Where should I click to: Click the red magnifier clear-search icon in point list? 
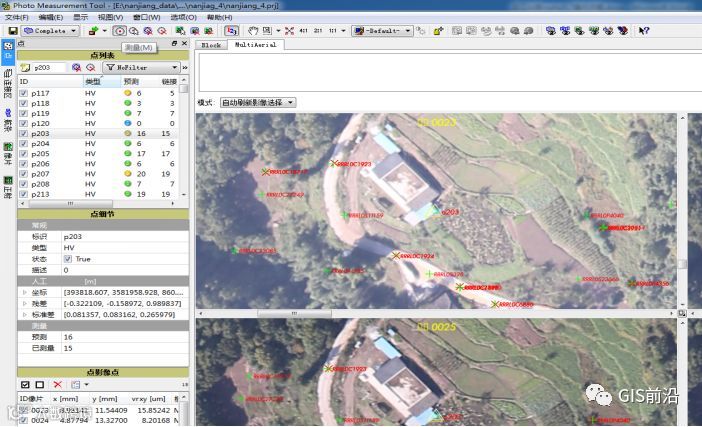click(x=91, y=68)
